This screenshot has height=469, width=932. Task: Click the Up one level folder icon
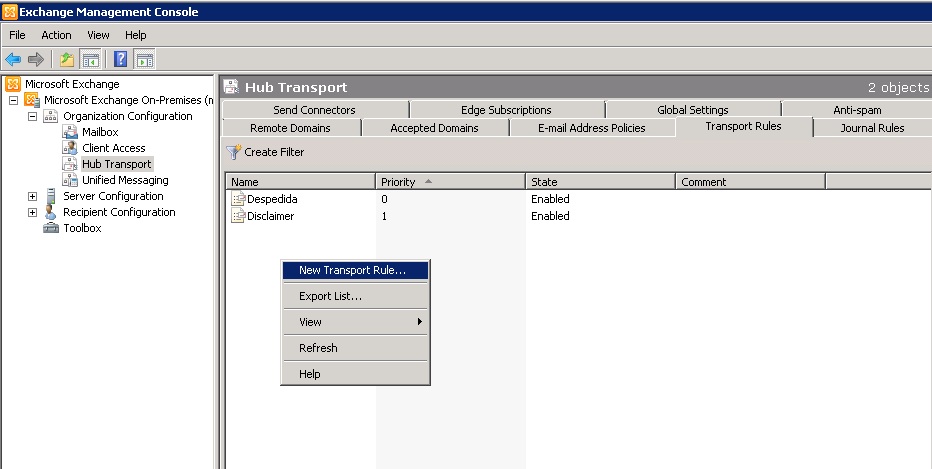point(67,59)
